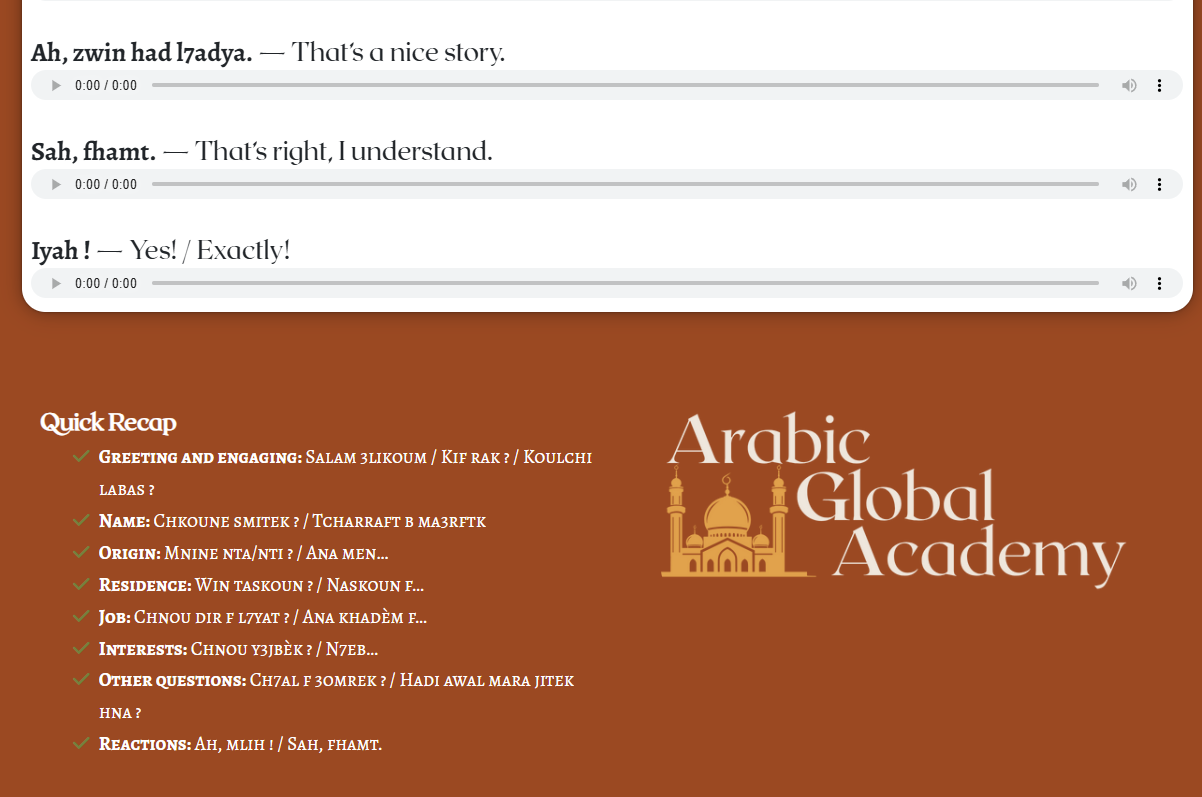Click the 'Quick Recap' heading
This screenshot has width=1202, height=797.
pos(108,423)
